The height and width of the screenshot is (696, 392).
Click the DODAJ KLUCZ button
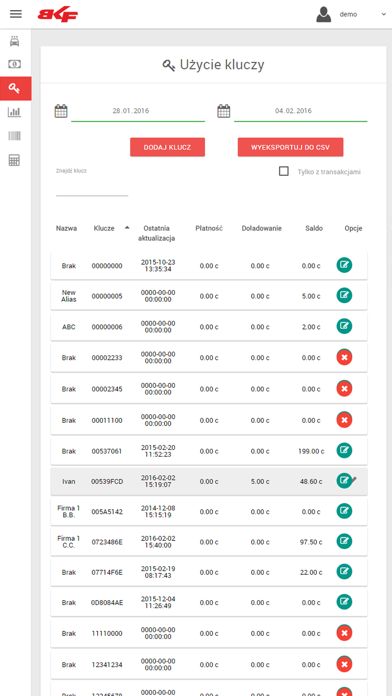click(x=167, y=147)
